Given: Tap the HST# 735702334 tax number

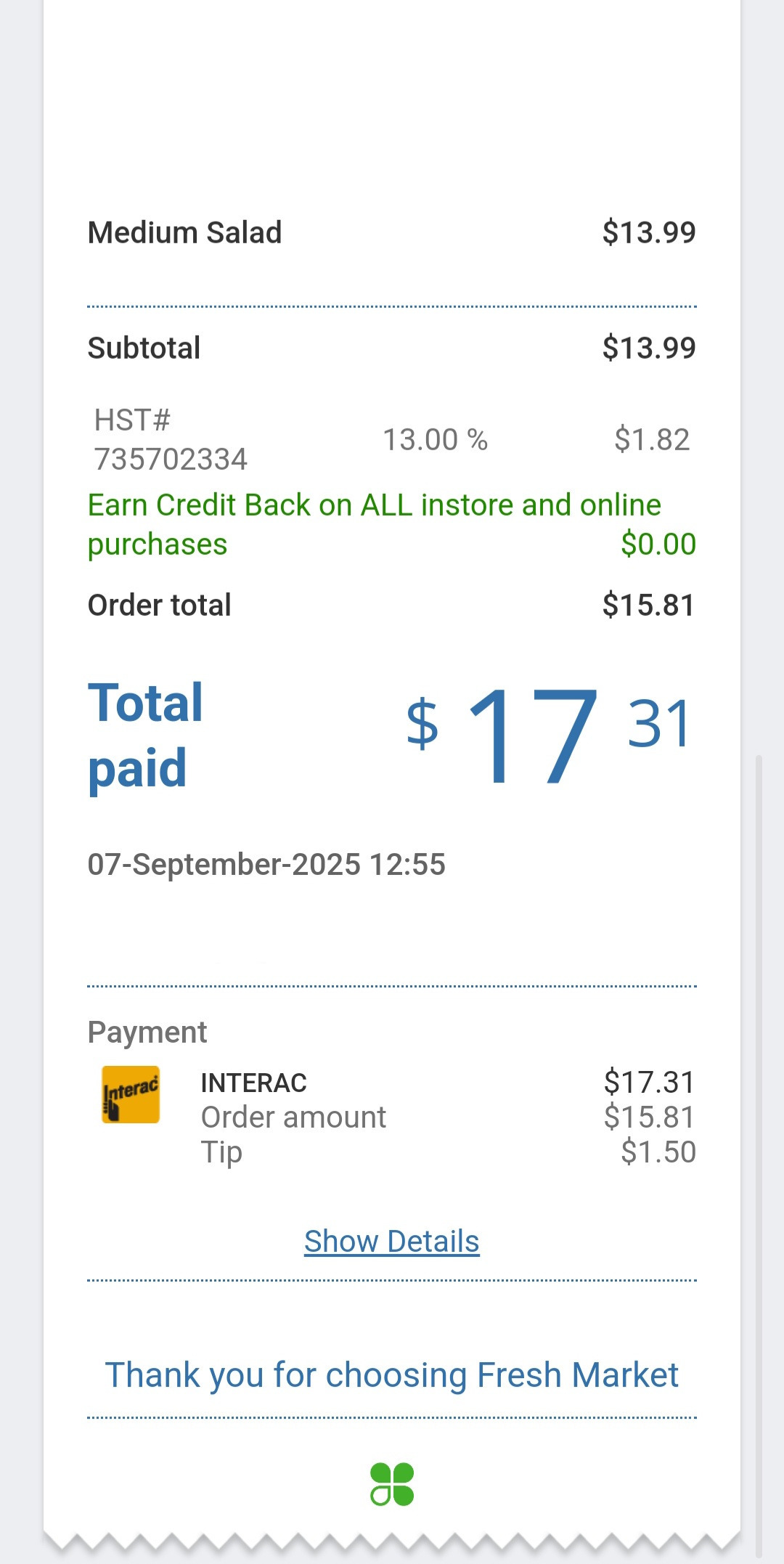Looking at the screenshot, I should [x=171, y=440].
